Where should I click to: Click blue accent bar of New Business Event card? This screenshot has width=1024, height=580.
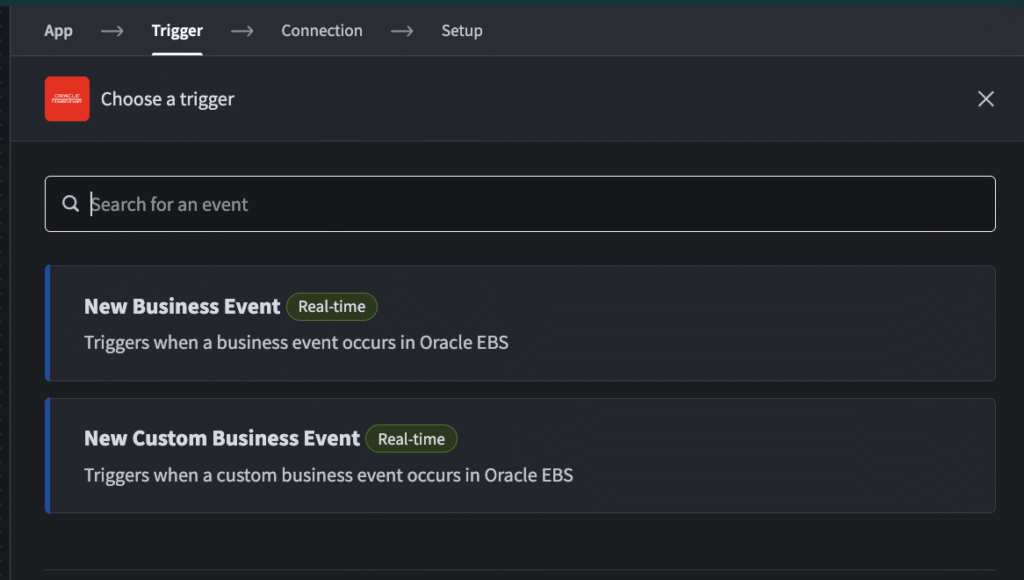(47, 323)
